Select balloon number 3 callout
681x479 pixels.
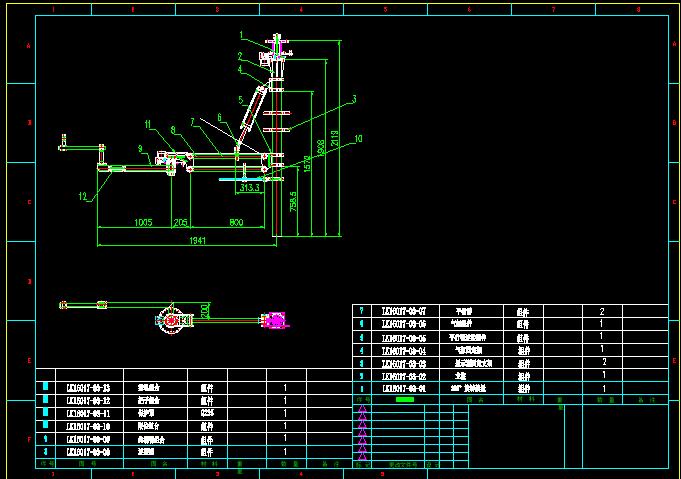click(x=354, y=99)
